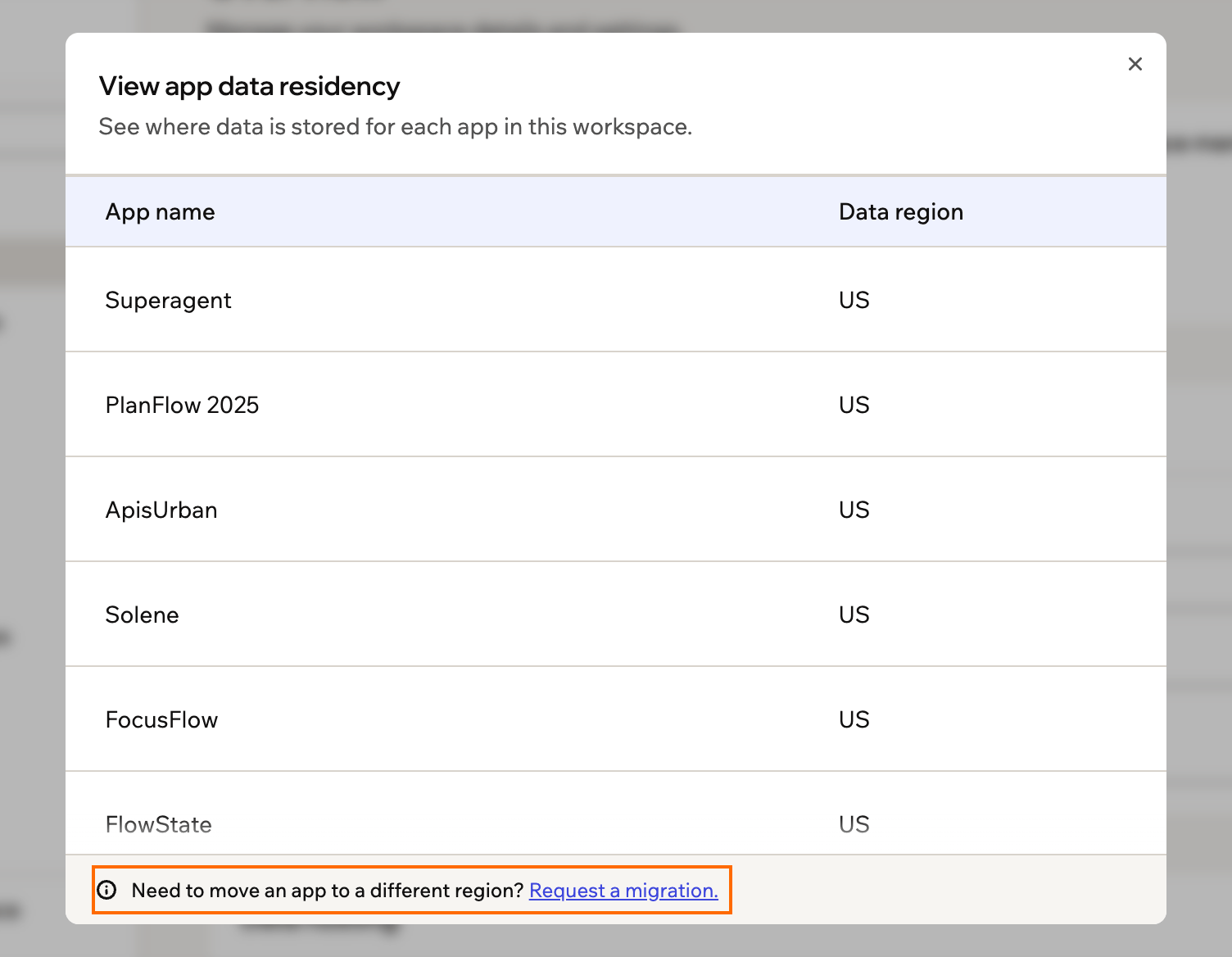
Task: Click the FocusFlow app name
Action: tap(162, 719)
